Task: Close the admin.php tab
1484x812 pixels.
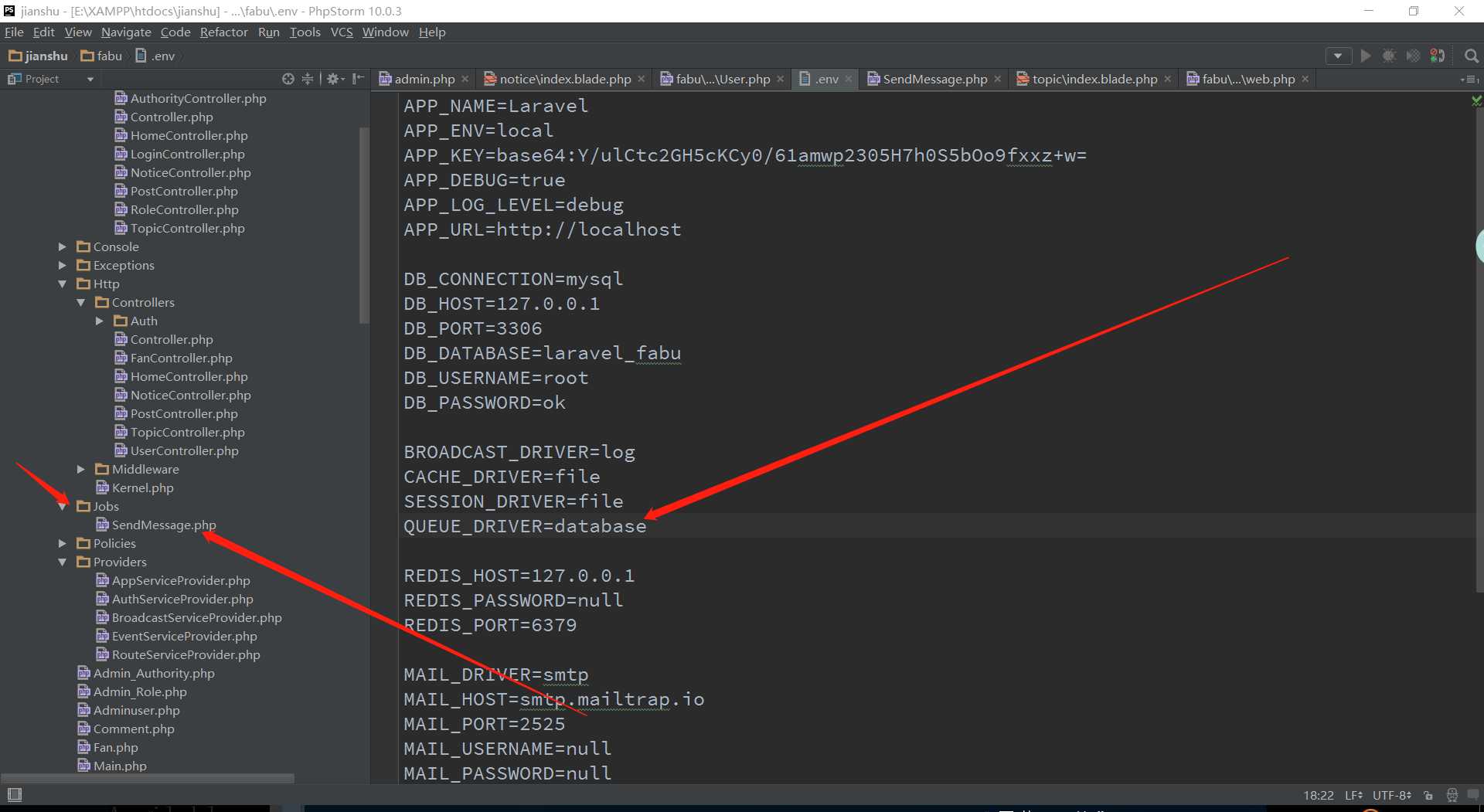Action: tap(465, 79)
